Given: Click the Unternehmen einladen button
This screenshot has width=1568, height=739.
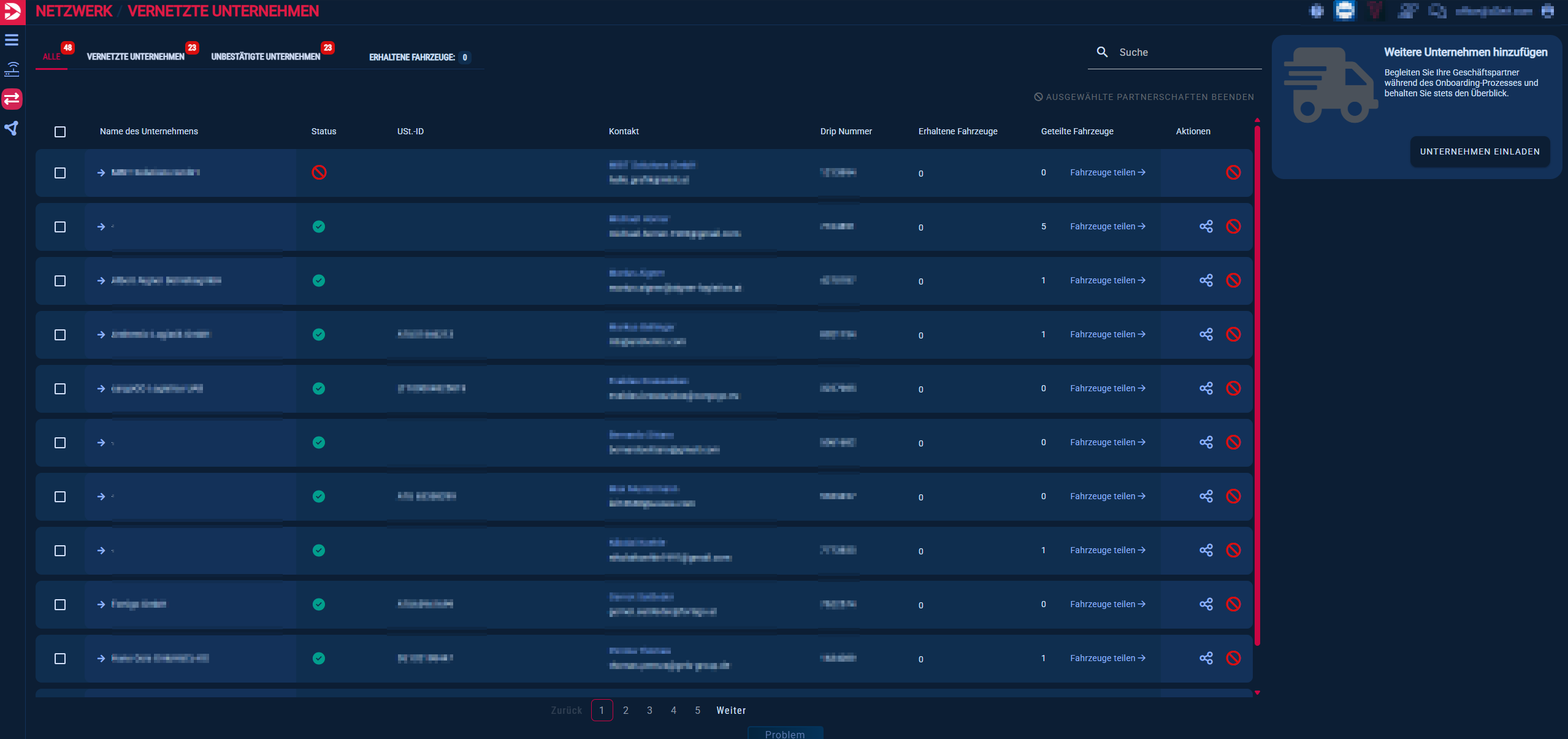Looking at the screenshot, I should [x=1479, y=151].
